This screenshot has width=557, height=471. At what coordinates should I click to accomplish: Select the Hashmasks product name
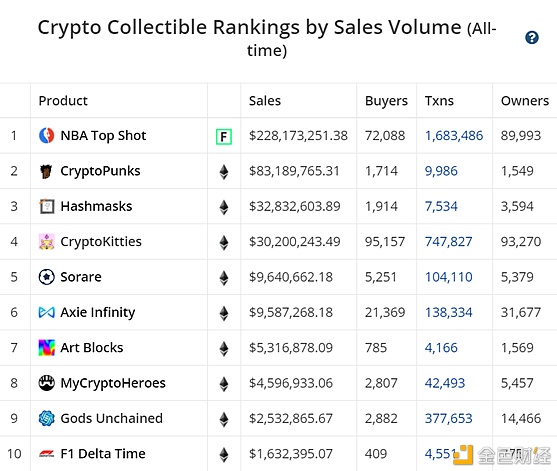pos(96,206)
